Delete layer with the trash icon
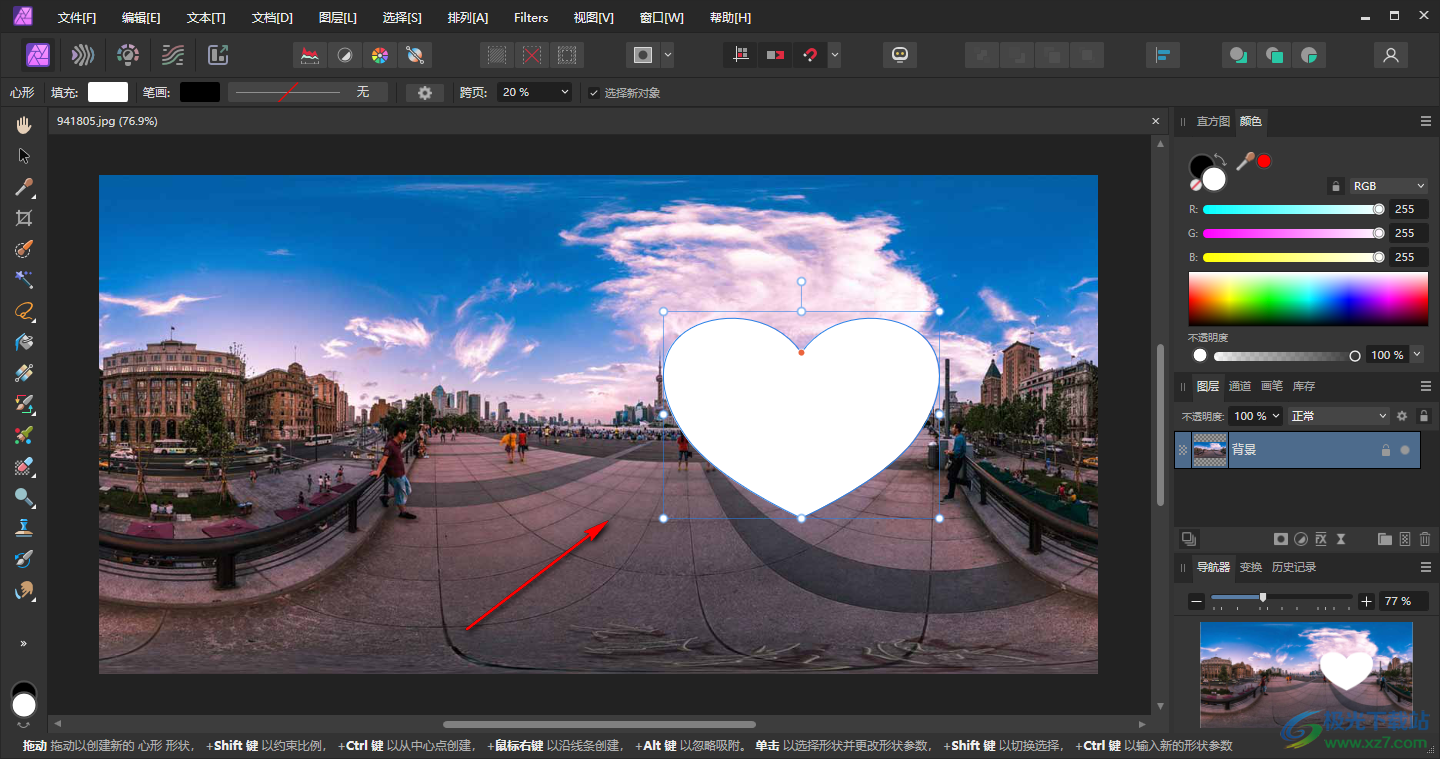Viewport: 1440px width, 759px height. [x=1425, y=539]
